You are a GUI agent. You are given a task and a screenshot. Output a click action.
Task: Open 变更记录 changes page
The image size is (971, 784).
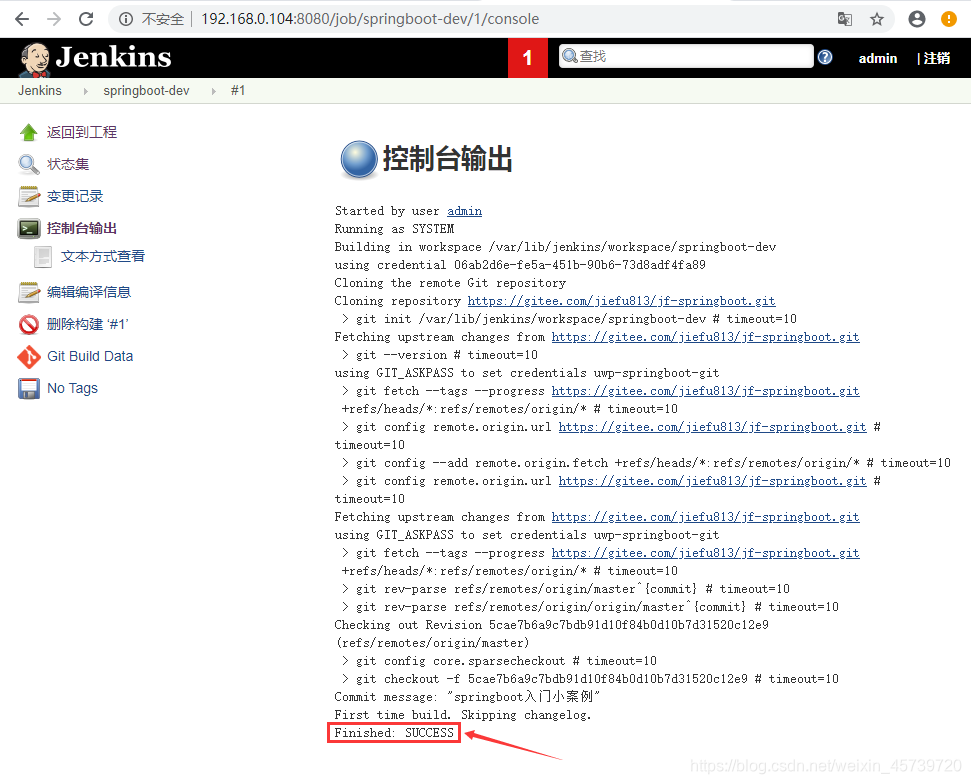75,196
